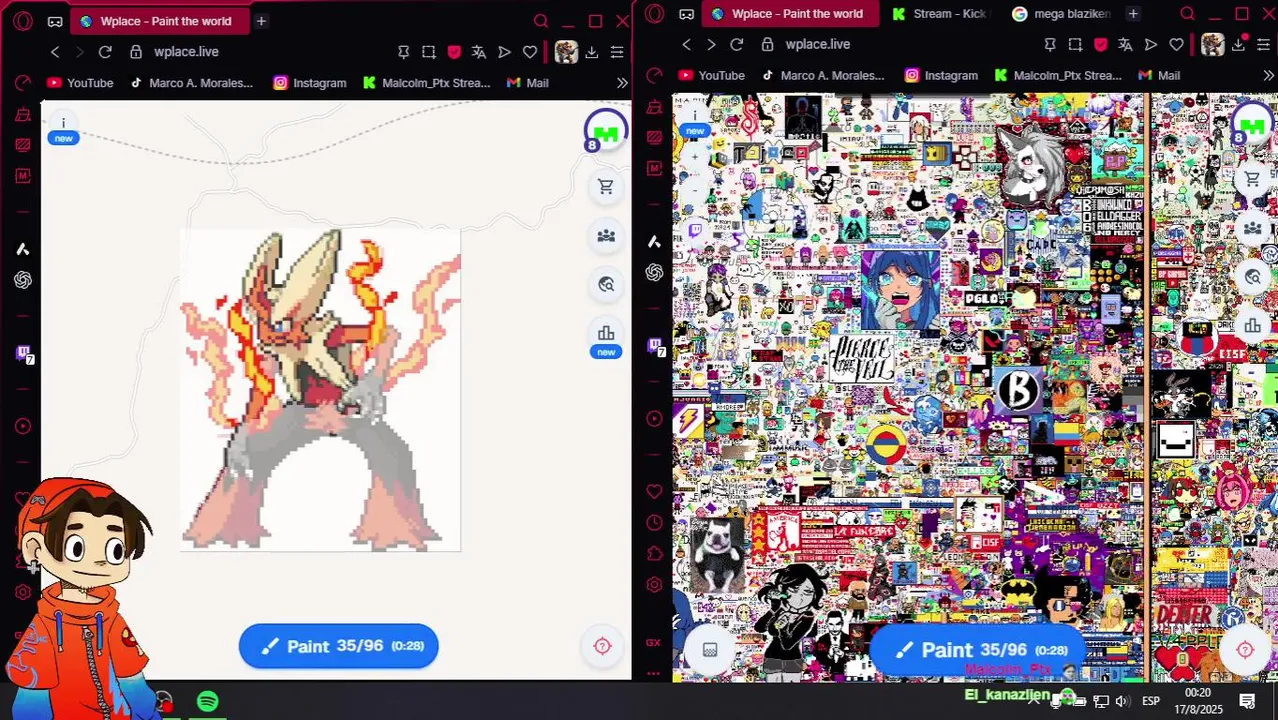Open ChatGPT in the left window sidebar
The image size is (1278, 720).
click(23, 280)
